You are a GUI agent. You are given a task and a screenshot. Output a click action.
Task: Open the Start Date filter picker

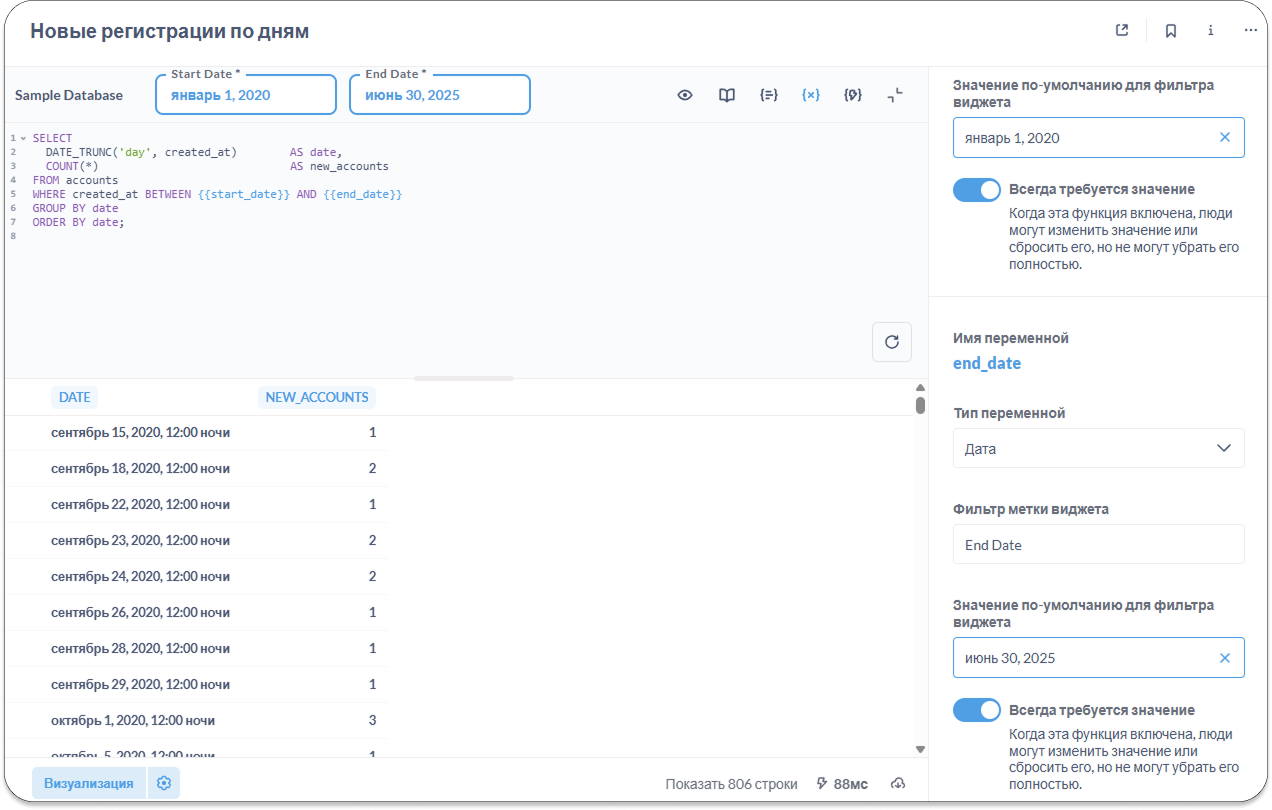(x=246, y=95)
